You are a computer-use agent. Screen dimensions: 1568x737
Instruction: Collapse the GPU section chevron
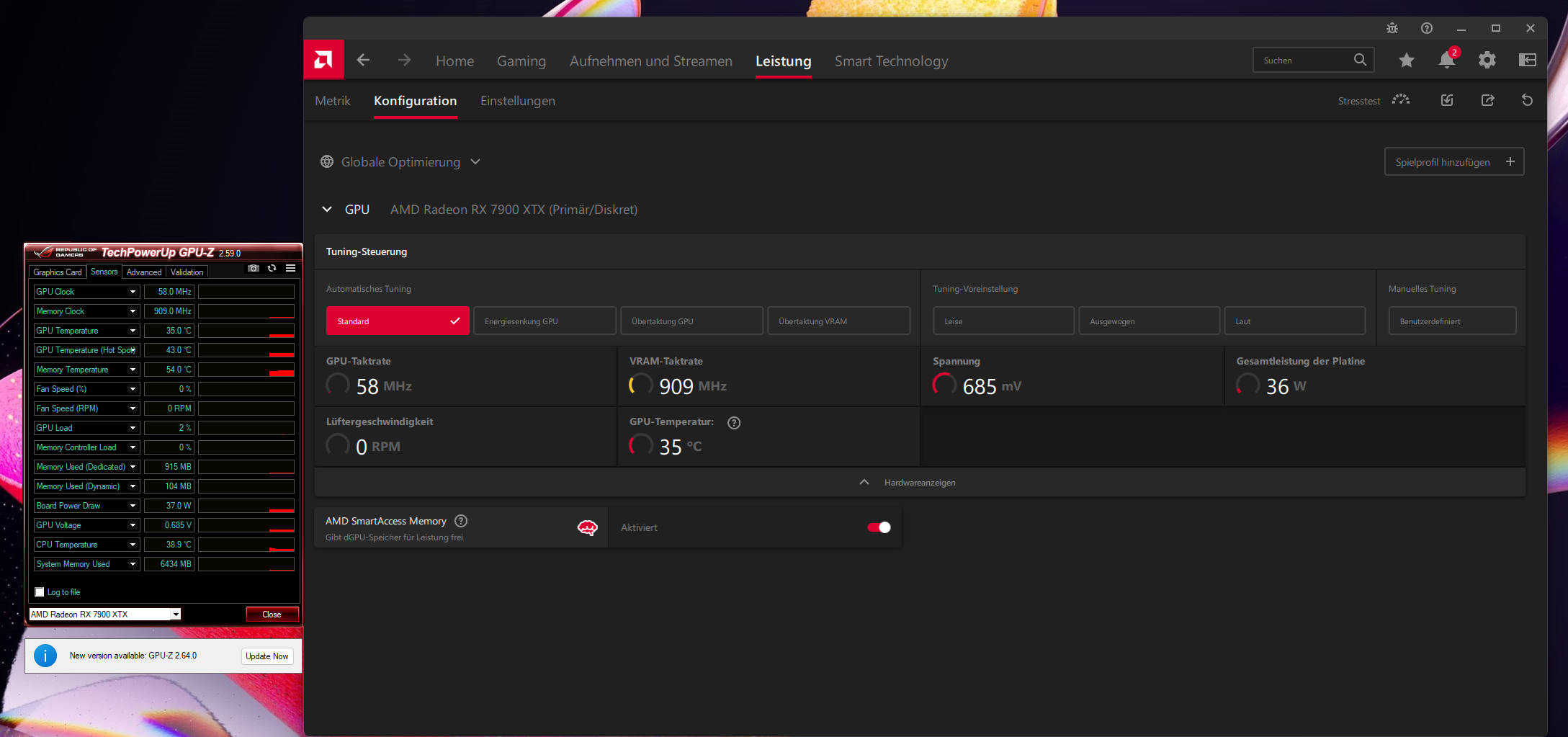[327, 210]
